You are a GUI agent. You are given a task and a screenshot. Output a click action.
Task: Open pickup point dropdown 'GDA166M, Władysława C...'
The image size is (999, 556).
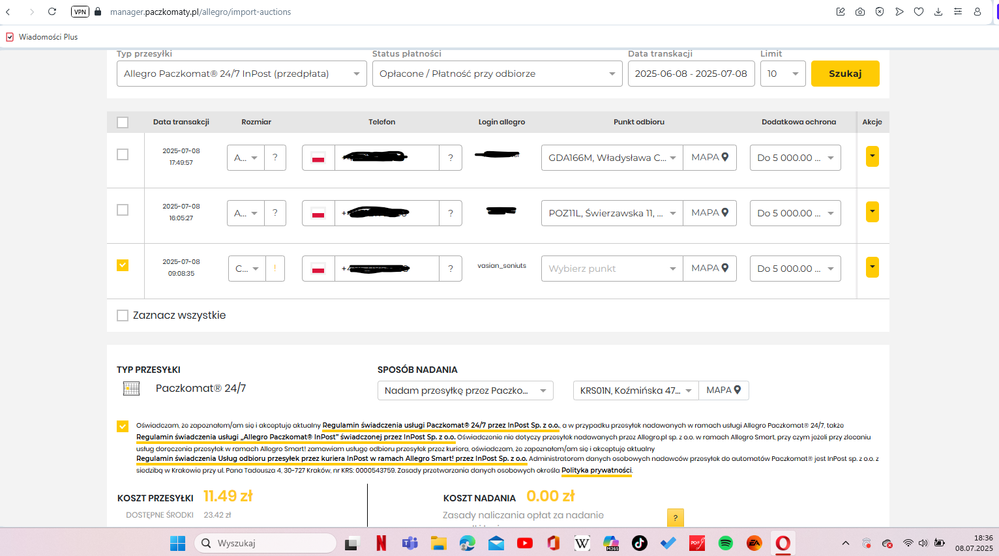(612, 157)
